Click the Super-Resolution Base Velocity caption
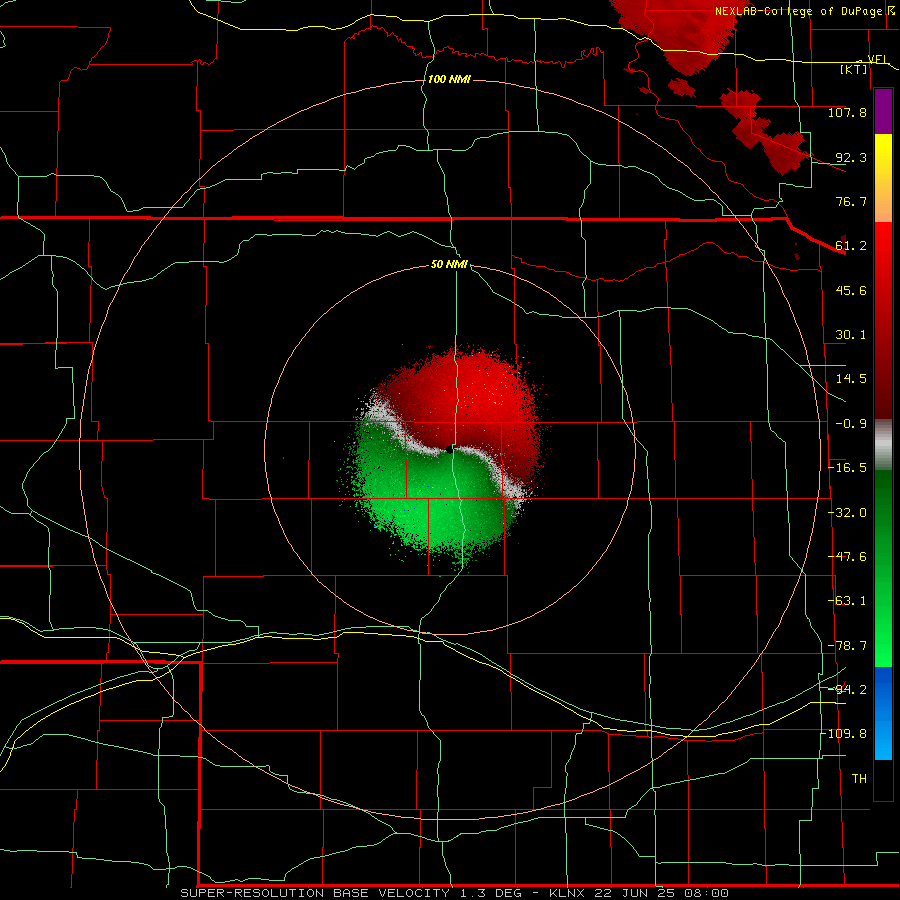The width and height of the screenshot is (900, 900). pyautogui.click(x=455, y=893)
